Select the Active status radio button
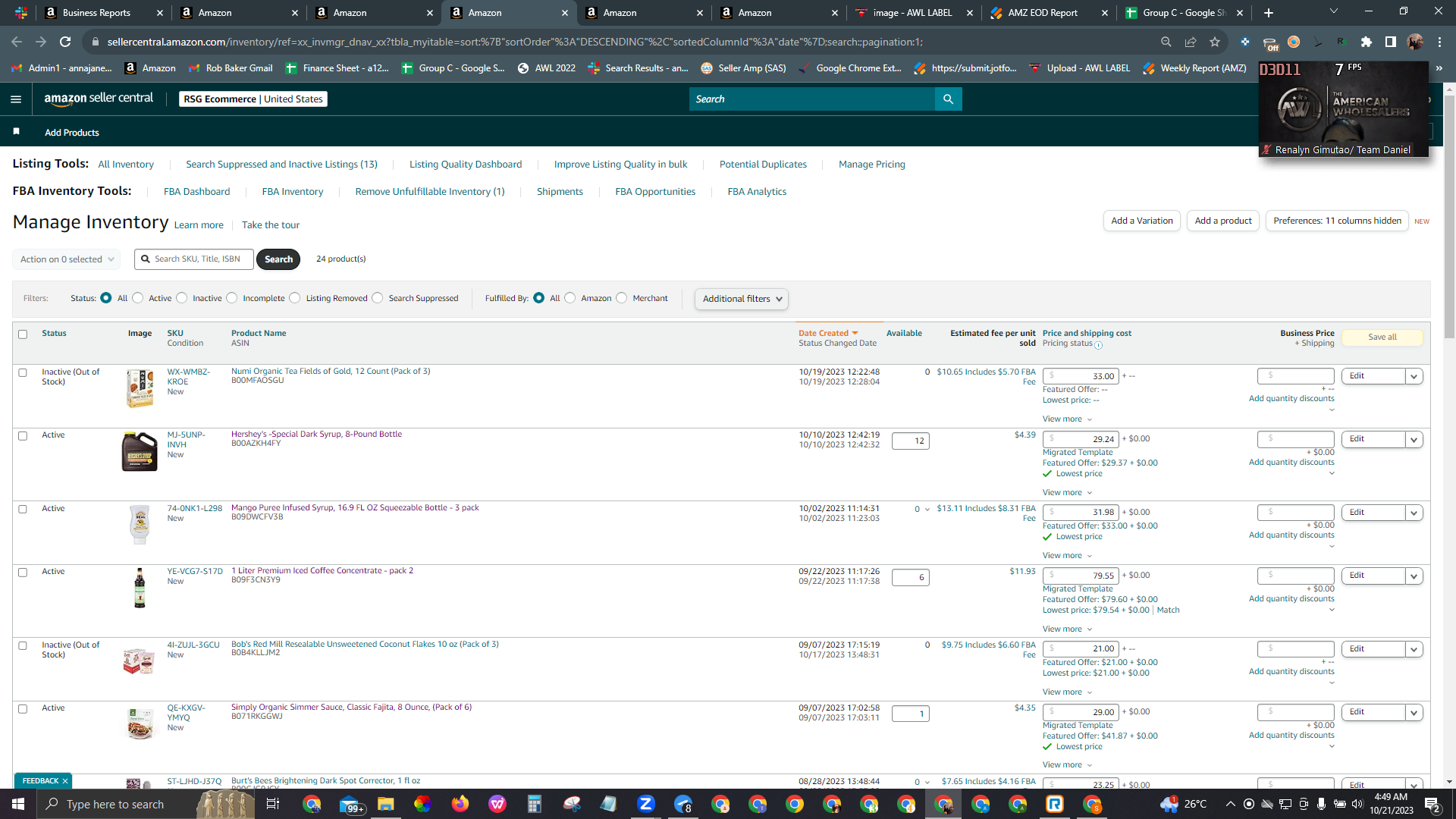The image size is (1456, 819). pyautogui.click(x=137, y=298)
